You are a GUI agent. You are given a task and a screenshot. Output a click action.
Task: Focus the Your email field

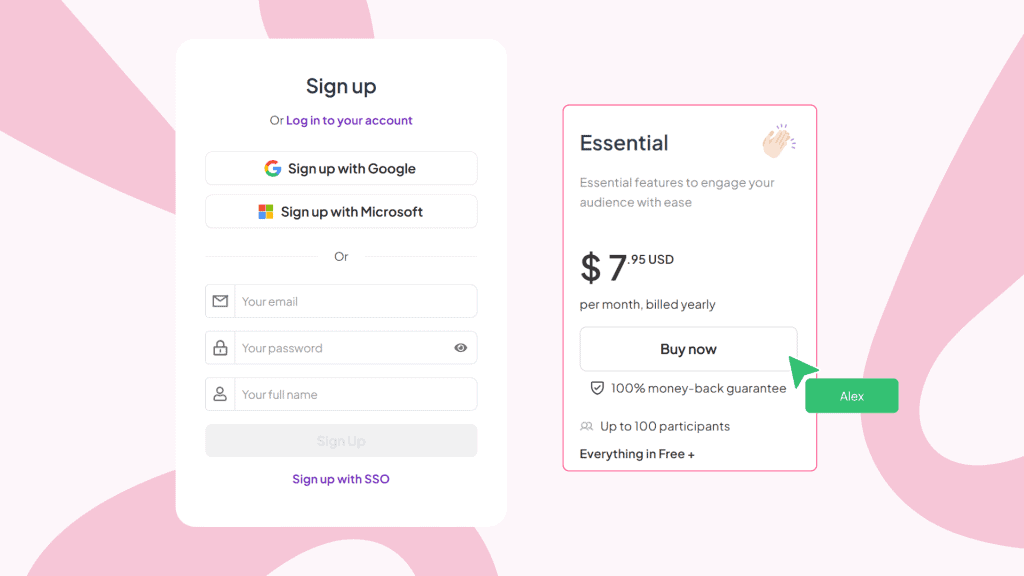(x=355, y=301)
